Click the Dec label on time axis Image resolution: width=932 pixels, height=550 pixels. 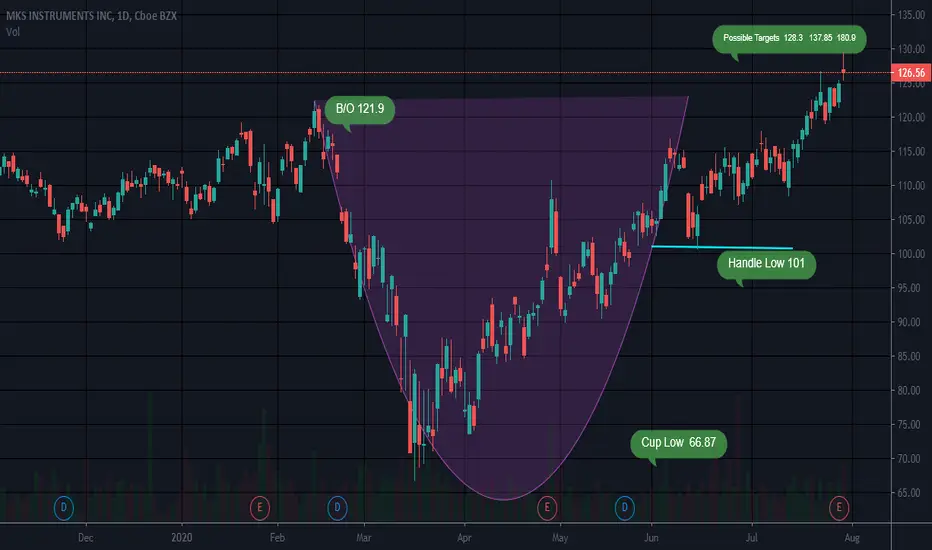point(86,538)
